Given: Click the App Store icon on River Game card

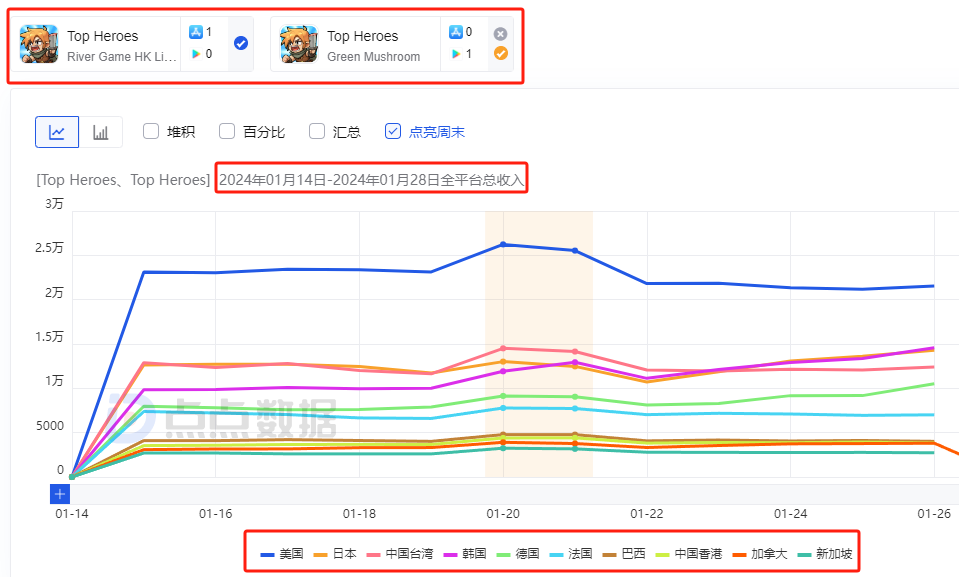Looking at the screenshot, I should (x=196, y=32).
